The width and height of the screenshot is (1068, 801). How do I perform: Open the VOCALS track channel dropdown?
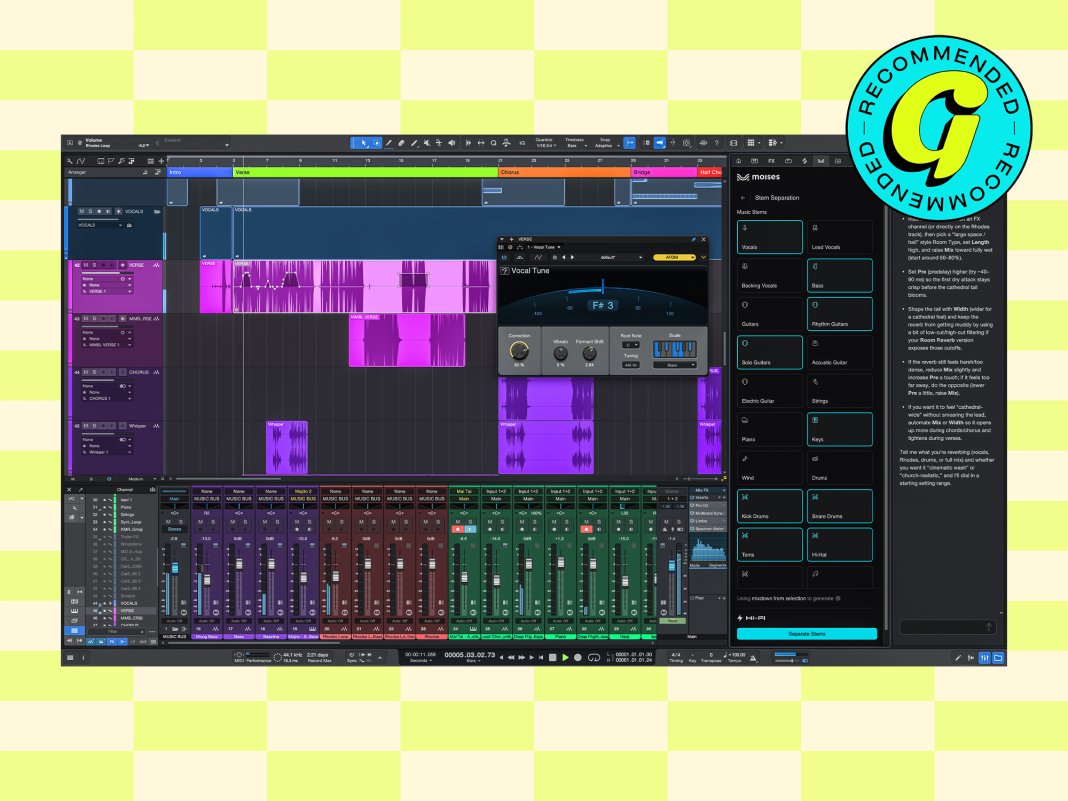[x=101, y=225]
